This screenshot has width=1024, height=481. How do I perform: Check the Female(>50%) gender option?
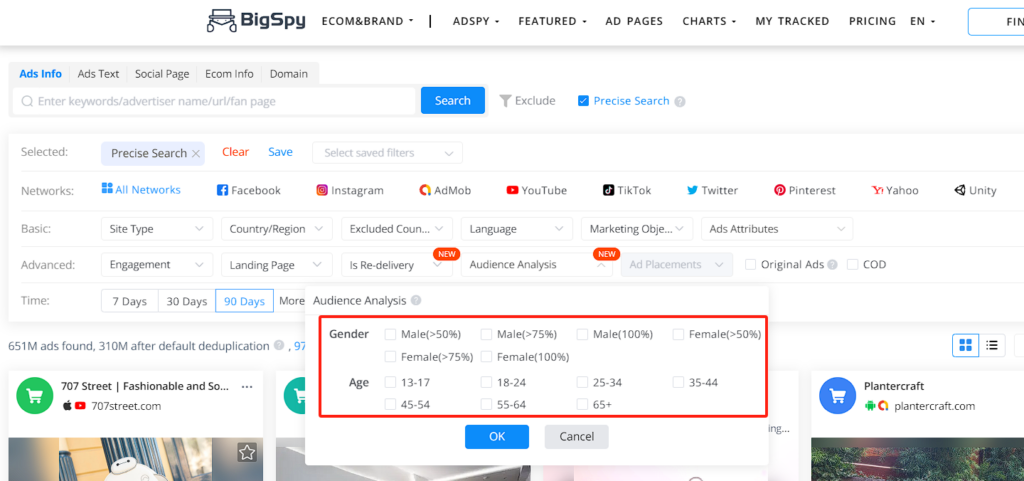click(678, 334)
